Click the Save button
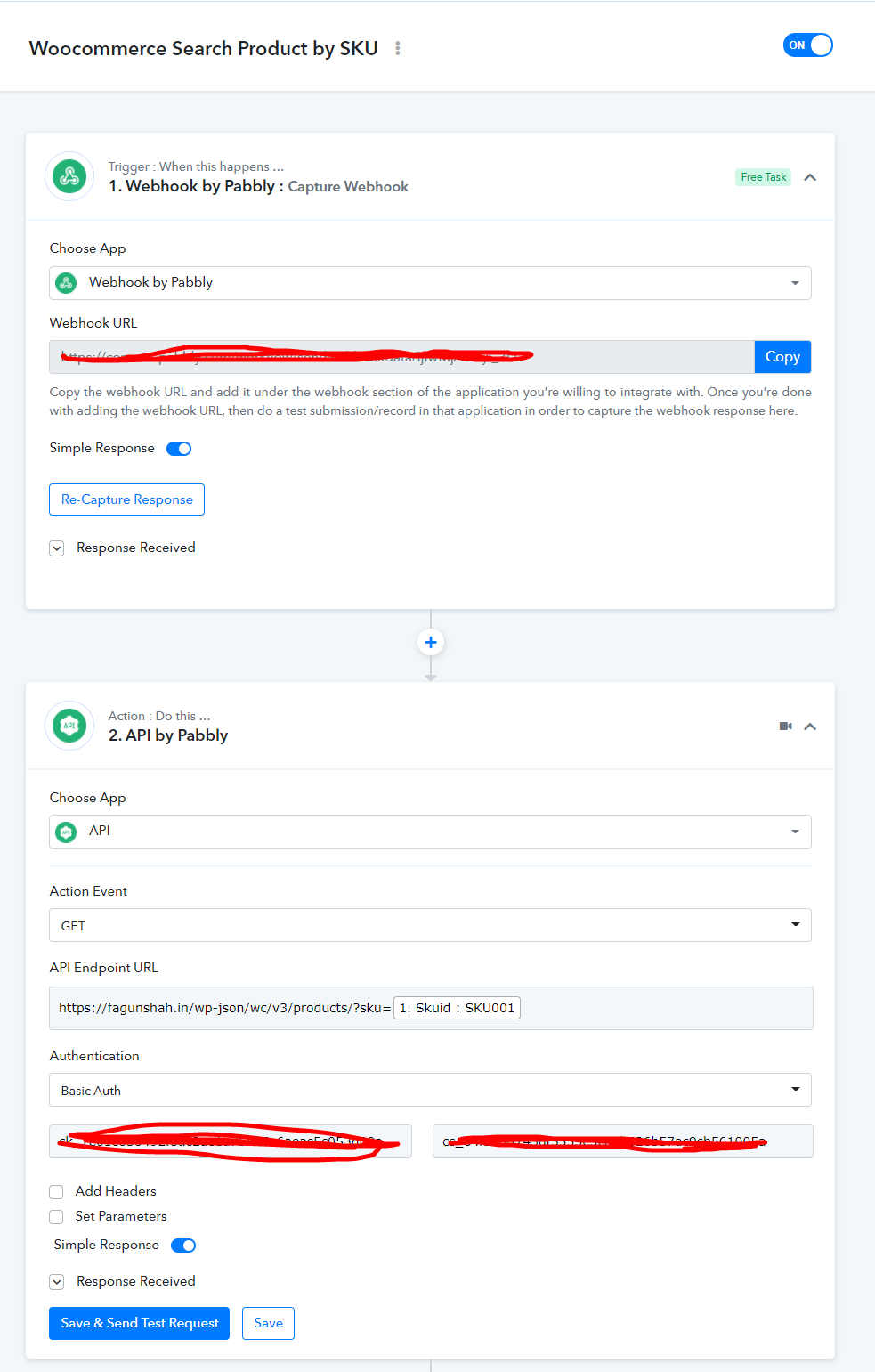875x1372 pixels. [x=268, y=1323]
